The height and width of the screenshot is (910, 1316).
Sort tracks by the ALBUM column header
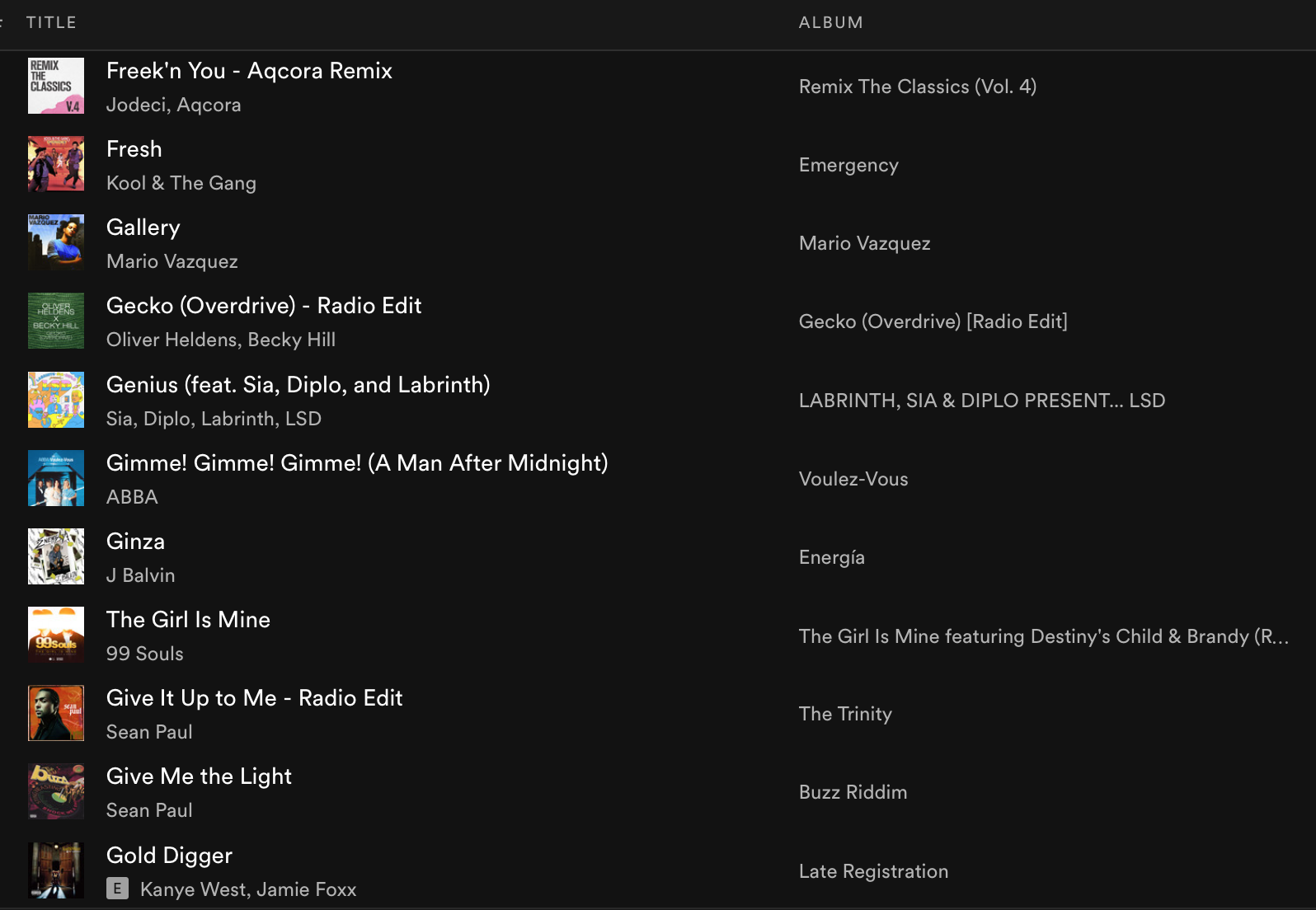point(830,22)
